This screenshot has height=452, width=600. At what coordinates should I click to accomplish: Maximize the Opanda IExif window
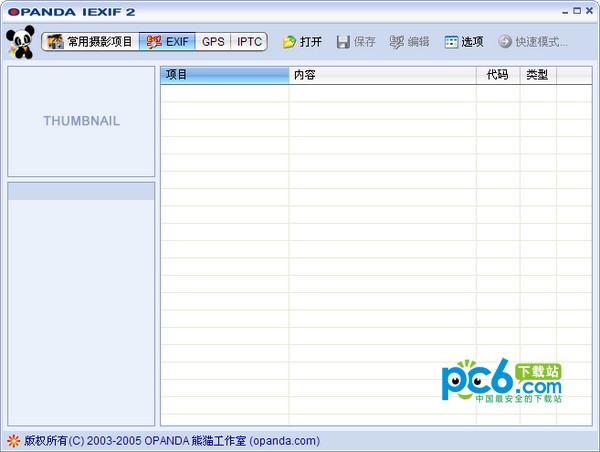pos(577,11)
